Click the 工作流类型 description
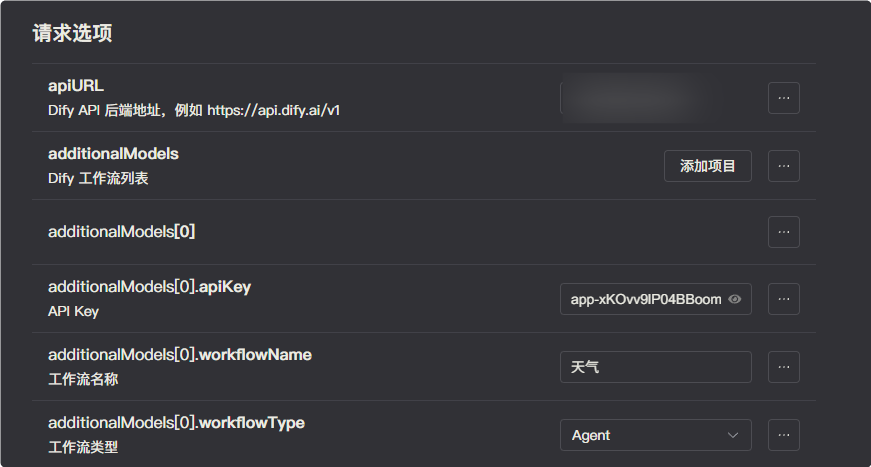The width and height of the screenshot is (871, 467). pos(83,447)
